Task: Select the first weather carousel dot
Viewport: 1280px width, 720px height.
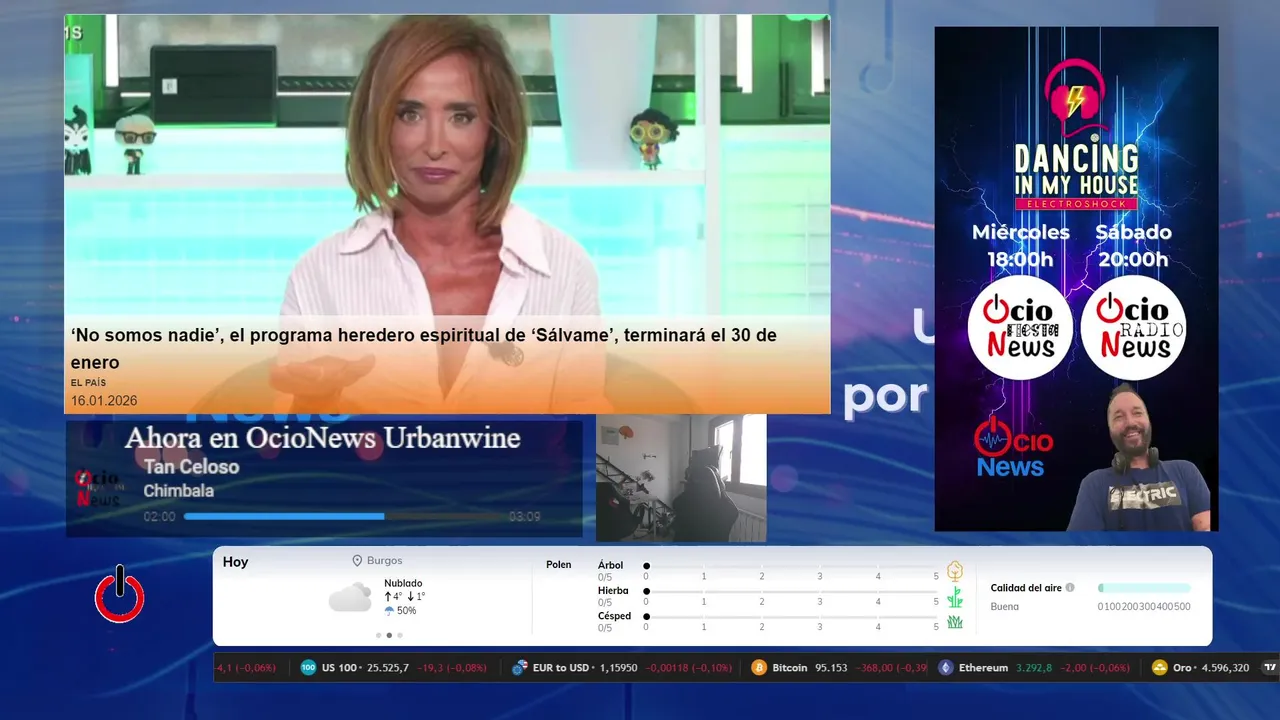Action: pos(378,635)
